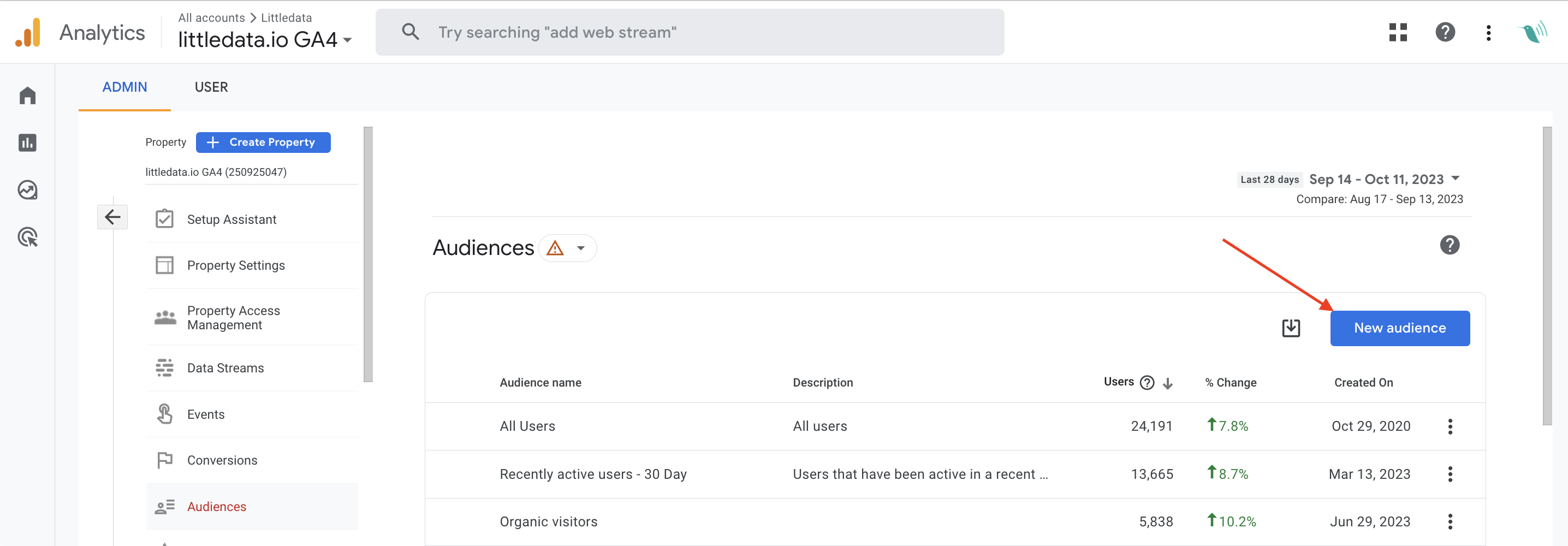Open Data Streams menu item

pos(252,367)
